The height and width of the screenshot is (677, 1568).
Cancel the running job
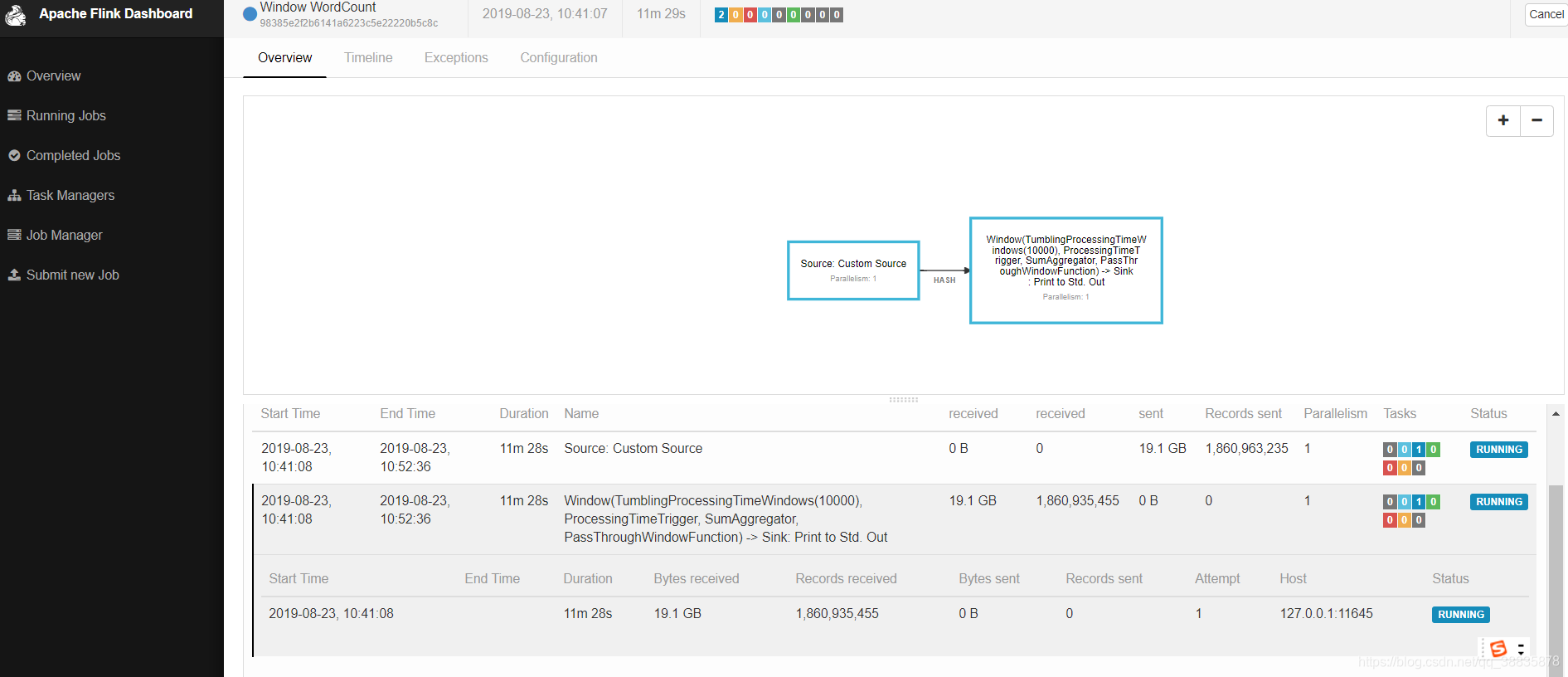1546,14
